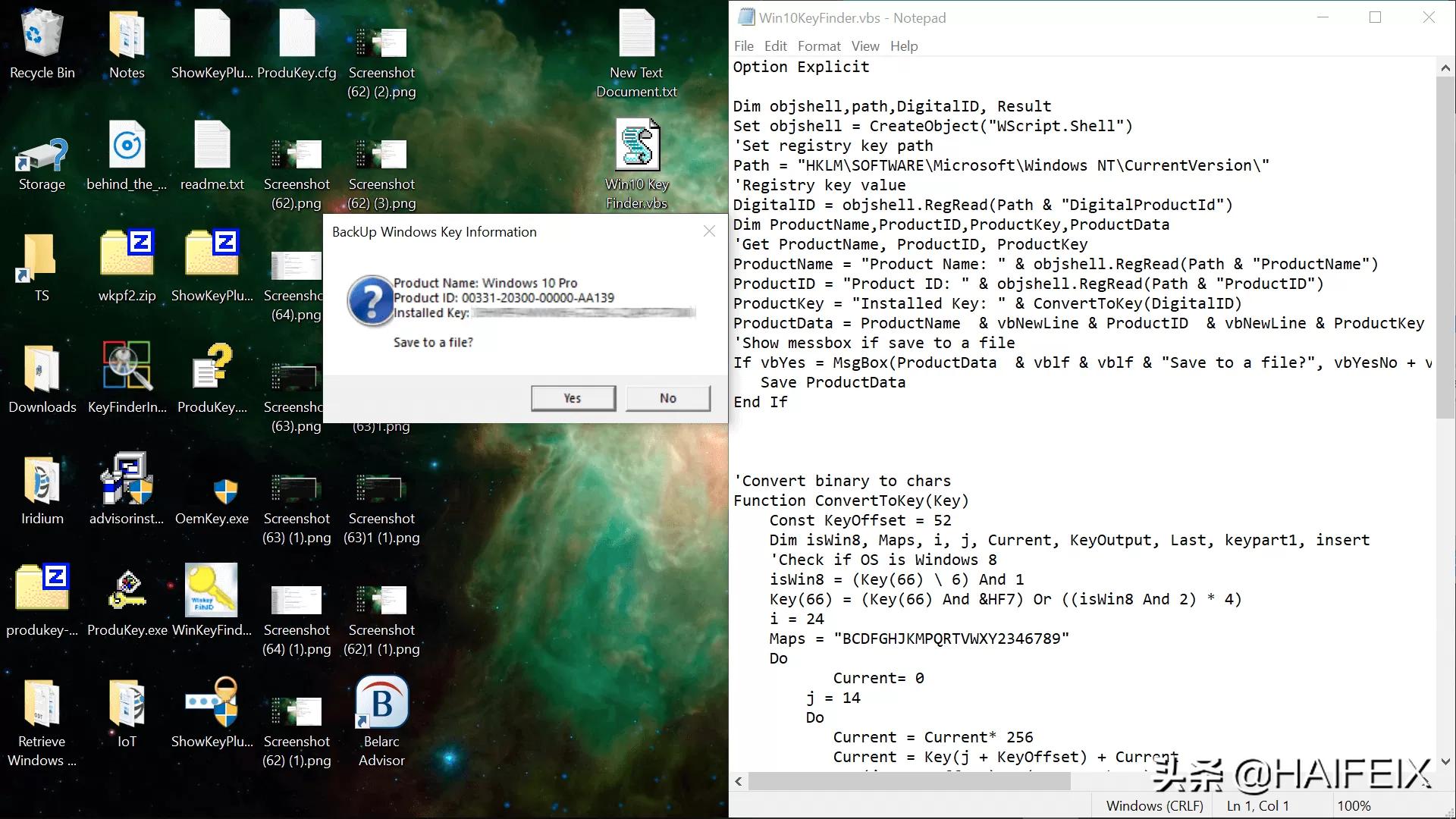
Task: Open the File menu in Notepad
Action: [x=743, y=45]
